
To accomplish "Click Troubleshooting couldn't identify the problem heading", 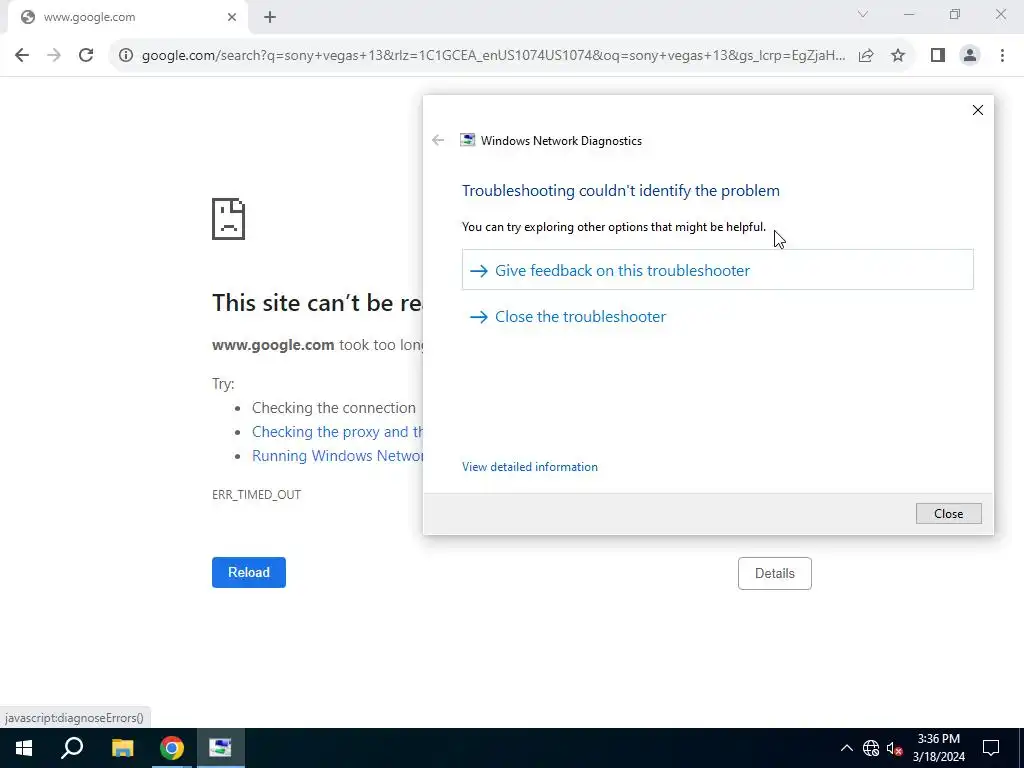I will 620,191.
